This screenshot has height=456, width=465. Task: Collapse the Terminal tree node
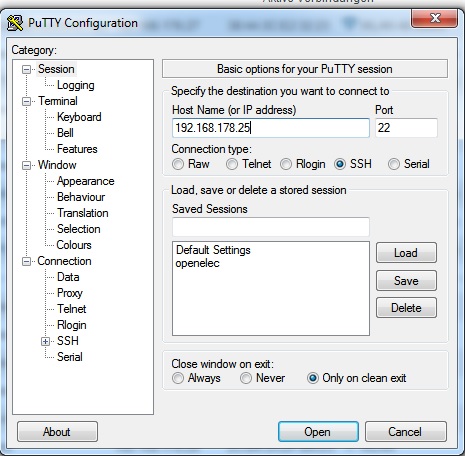(x=26, y=101)
